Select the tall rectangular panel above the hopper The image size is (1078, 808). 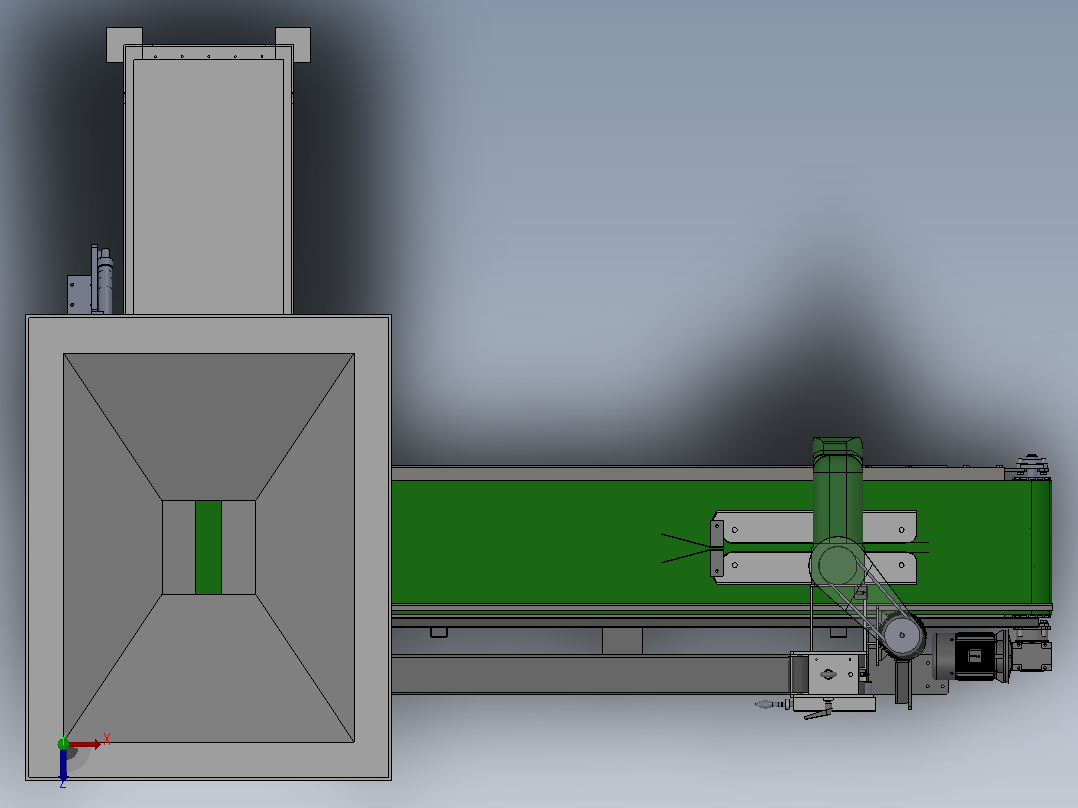click(x=208, y=186)
